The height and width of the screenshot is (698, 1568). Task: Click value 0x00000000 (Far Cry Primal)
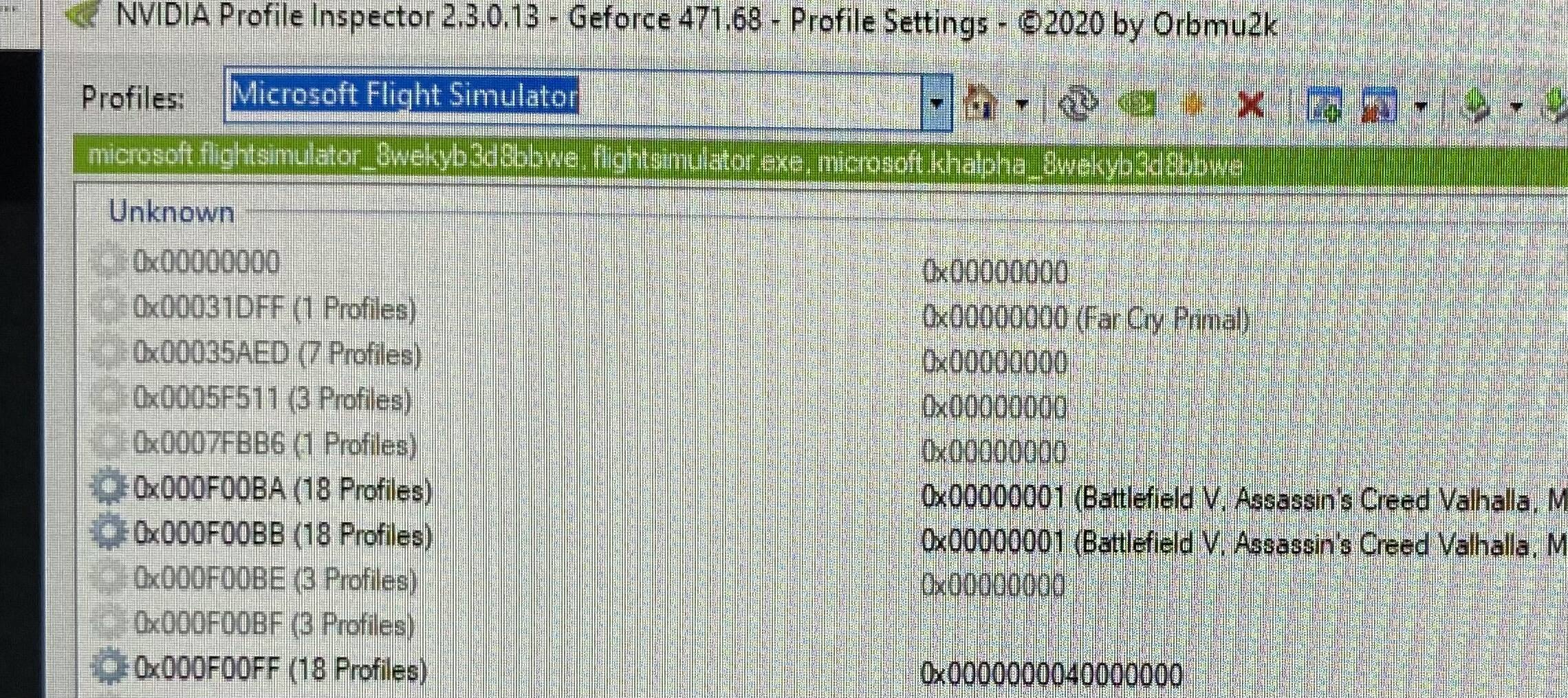1085,319
